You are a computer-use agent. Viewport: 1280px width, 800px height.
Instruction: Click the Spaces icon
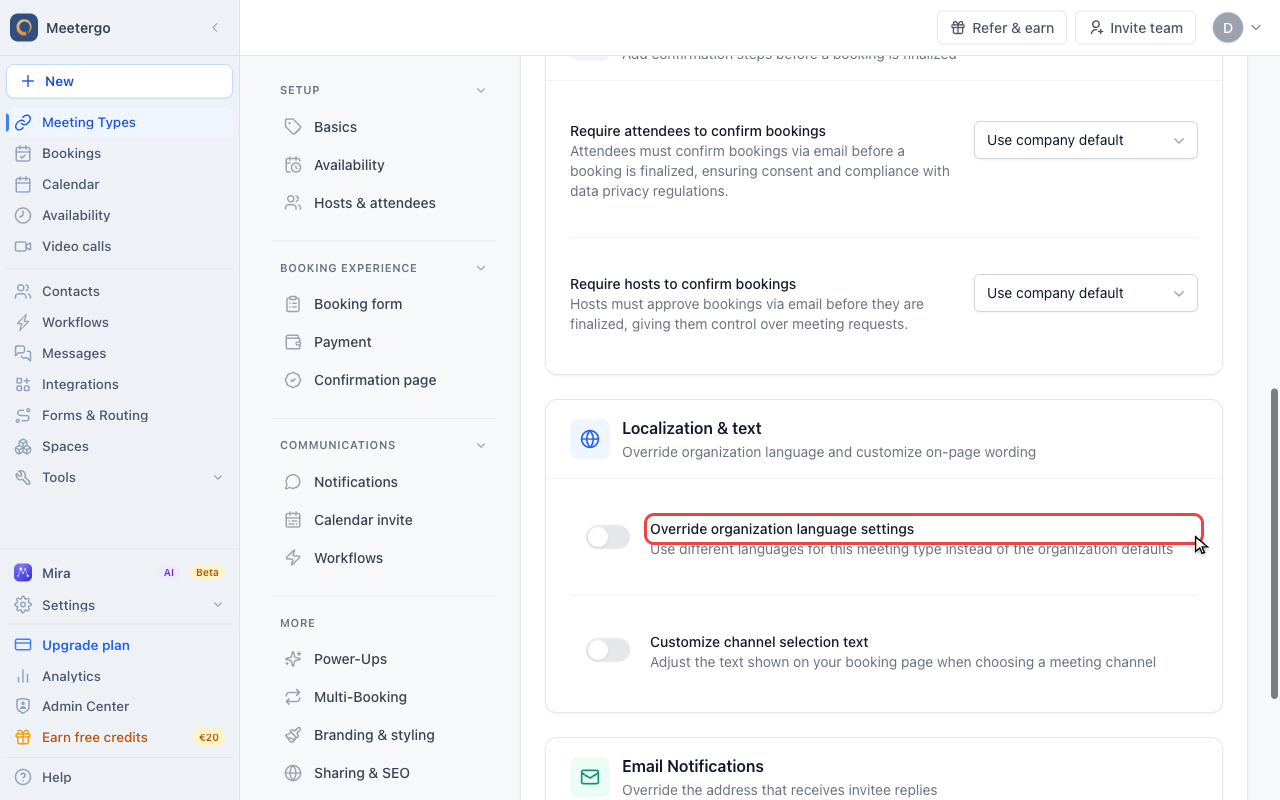point(23,446)
